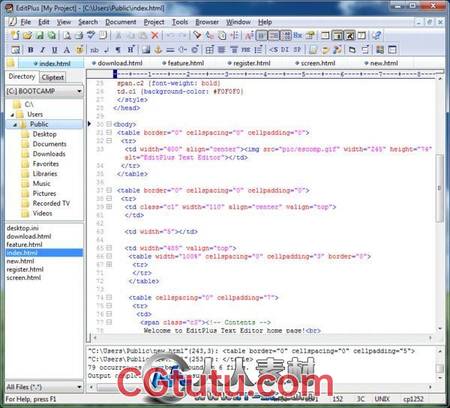Click the question mark Help icon
450x408 pixels.
click(377, 35)
